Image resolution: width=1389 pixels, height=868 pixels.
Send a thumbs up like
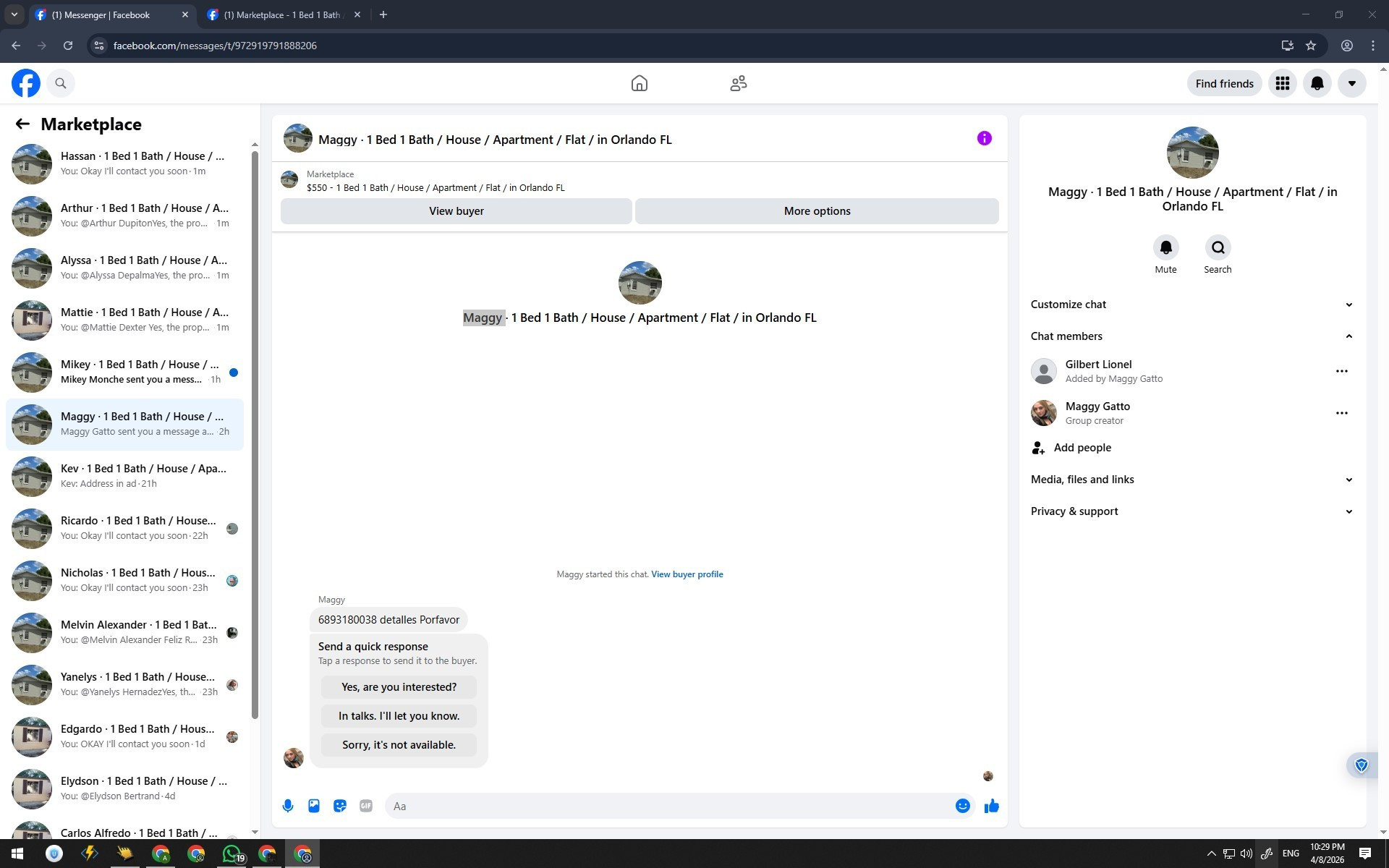click(992, 806)
